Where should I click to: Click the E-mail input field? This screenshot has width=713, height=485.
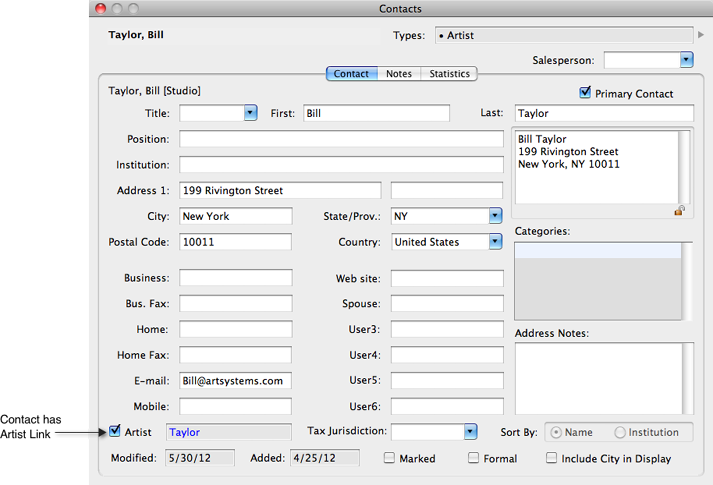(x=235, y=381)
